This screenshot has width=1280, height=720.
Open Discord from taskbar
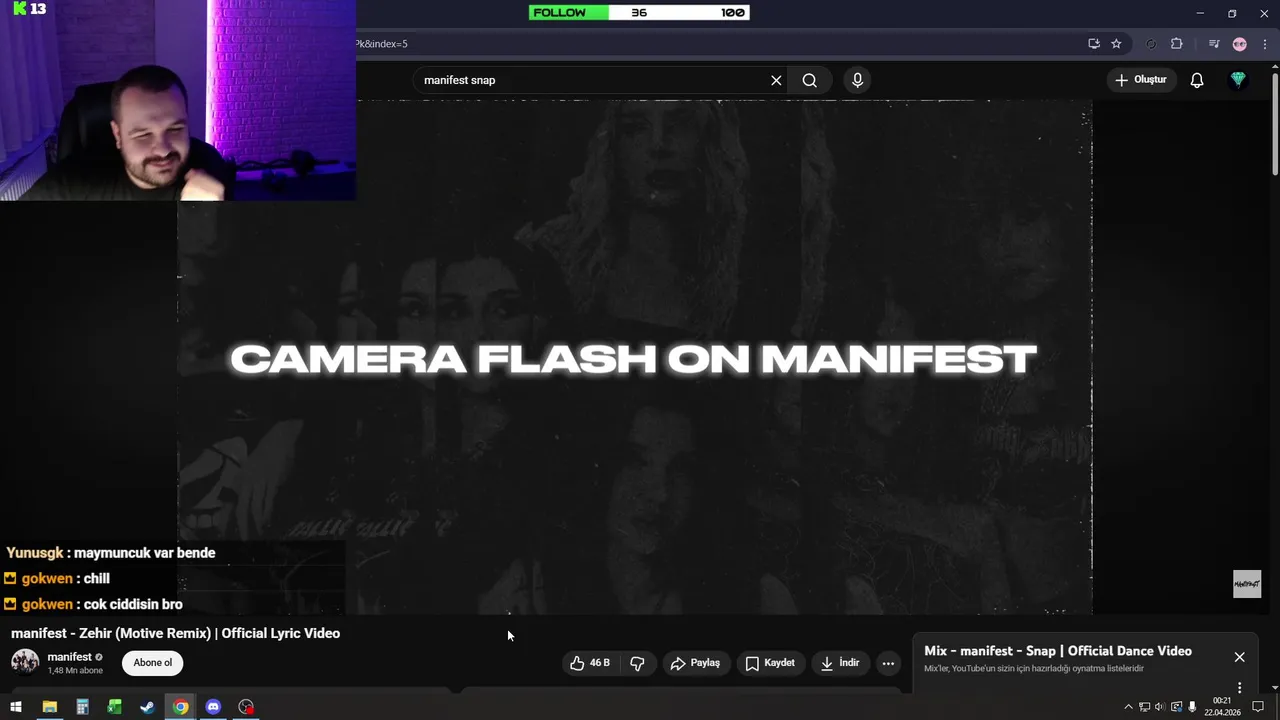tap(213, 707)
